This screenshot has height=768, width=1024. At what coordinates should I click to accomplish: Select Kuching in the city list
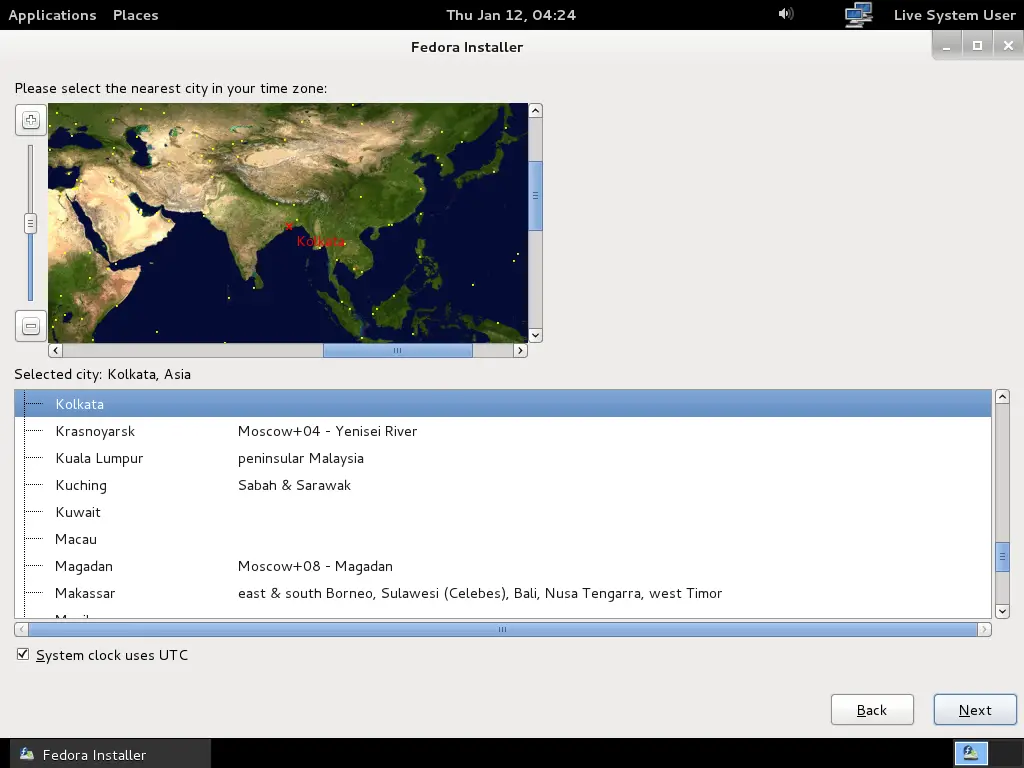pyautogui.click(x=503, y=485)
